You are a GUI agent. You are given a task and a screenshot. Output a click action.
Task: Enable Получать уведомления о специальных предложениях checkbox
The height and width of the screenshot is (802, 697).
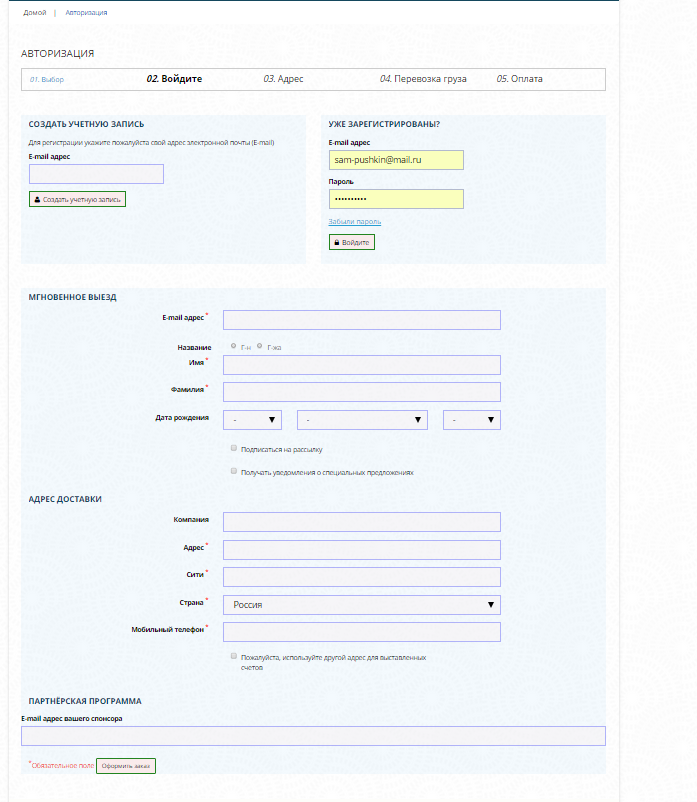point(234,471)
